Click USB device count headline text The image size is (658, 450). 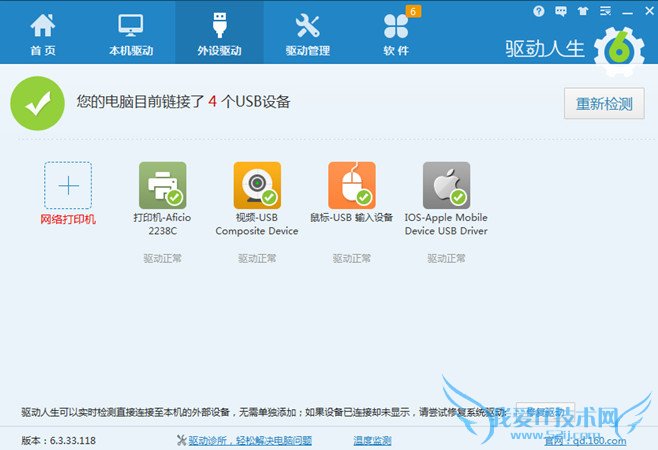click(183, 102)
